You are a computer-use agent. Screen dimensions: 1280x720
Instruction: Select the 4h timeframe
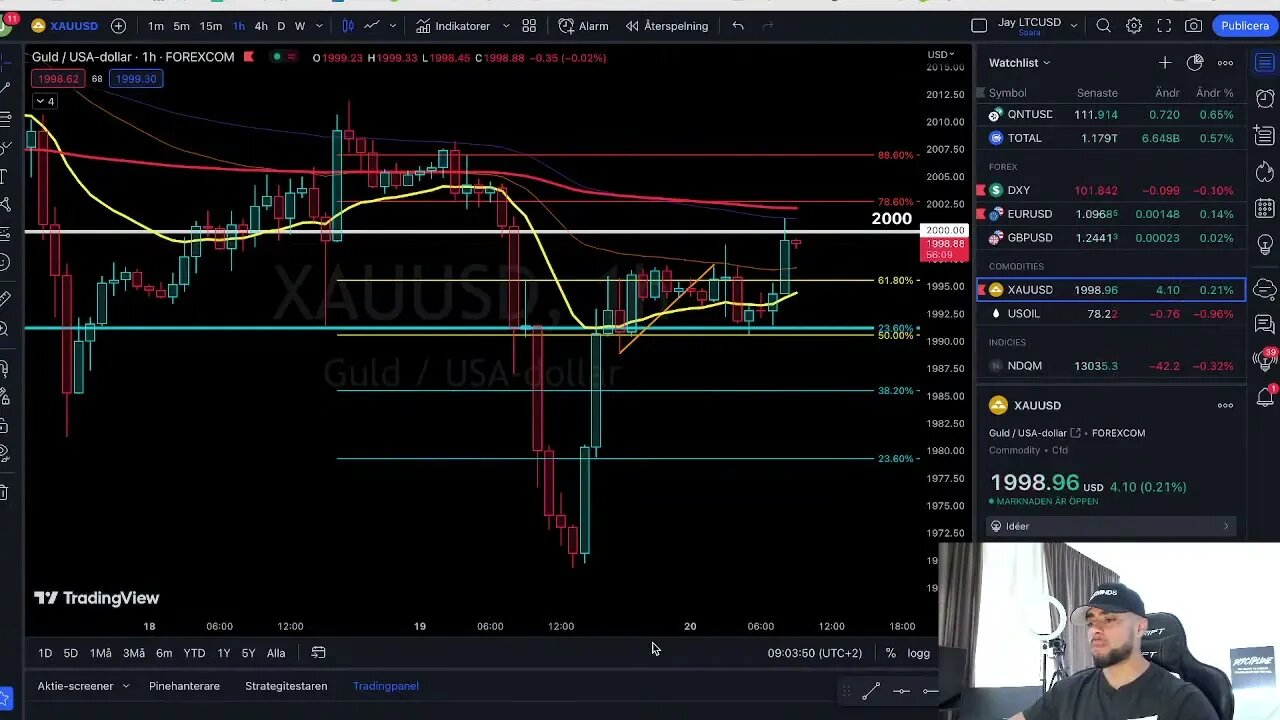coord(261,26)
